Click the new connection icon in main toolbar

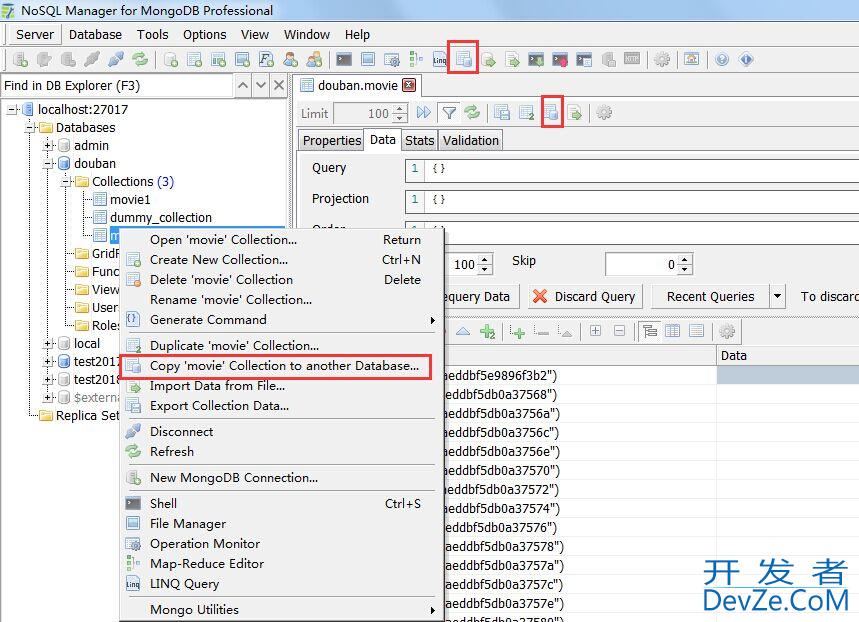[20, 59]
